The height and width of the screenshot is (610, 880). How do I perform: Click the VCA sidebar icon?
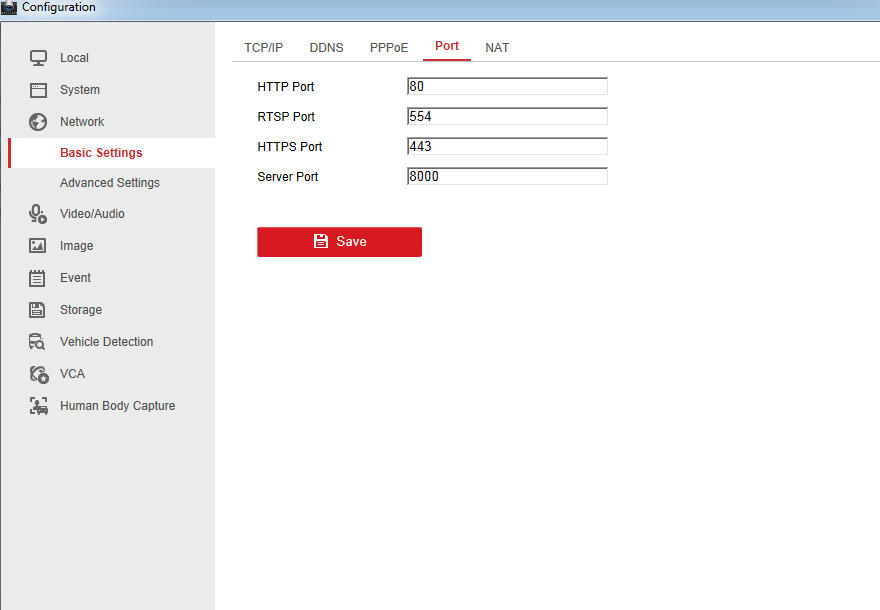pyautogui.click(x=38, y=374)
